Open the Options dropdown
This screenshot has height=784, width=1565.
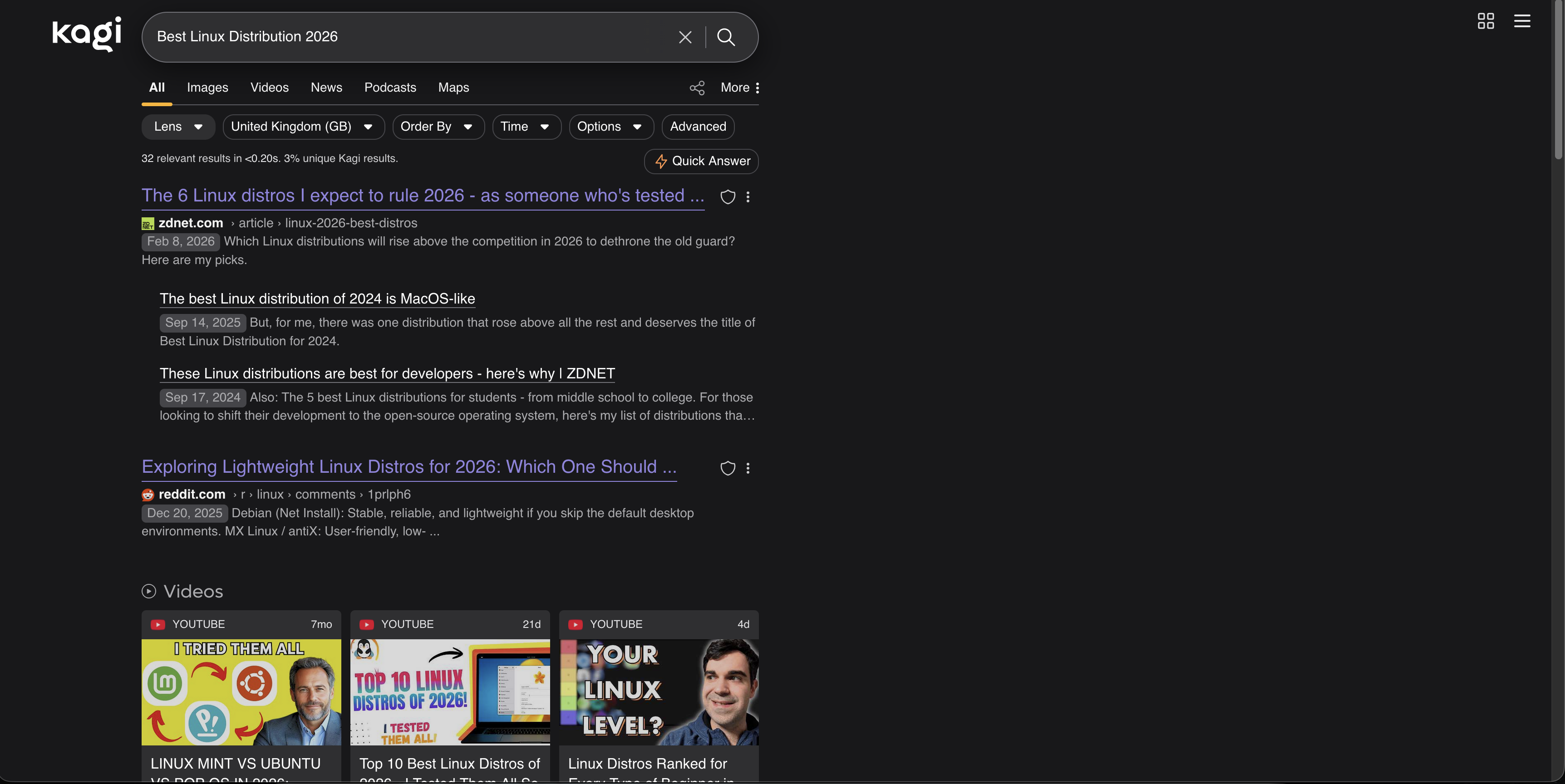click(610, 127)
